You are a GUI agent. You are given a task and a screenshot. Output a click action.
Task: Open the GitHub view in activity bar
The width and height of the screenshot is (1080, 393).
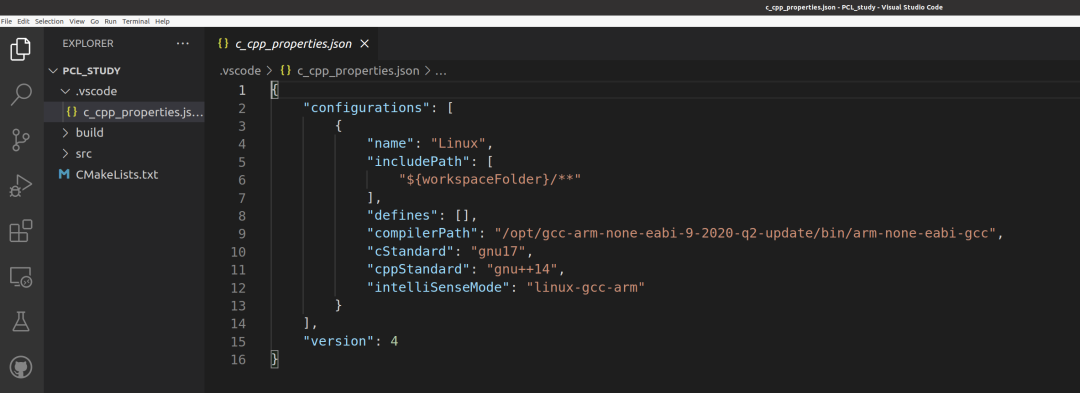click(21, 366)
